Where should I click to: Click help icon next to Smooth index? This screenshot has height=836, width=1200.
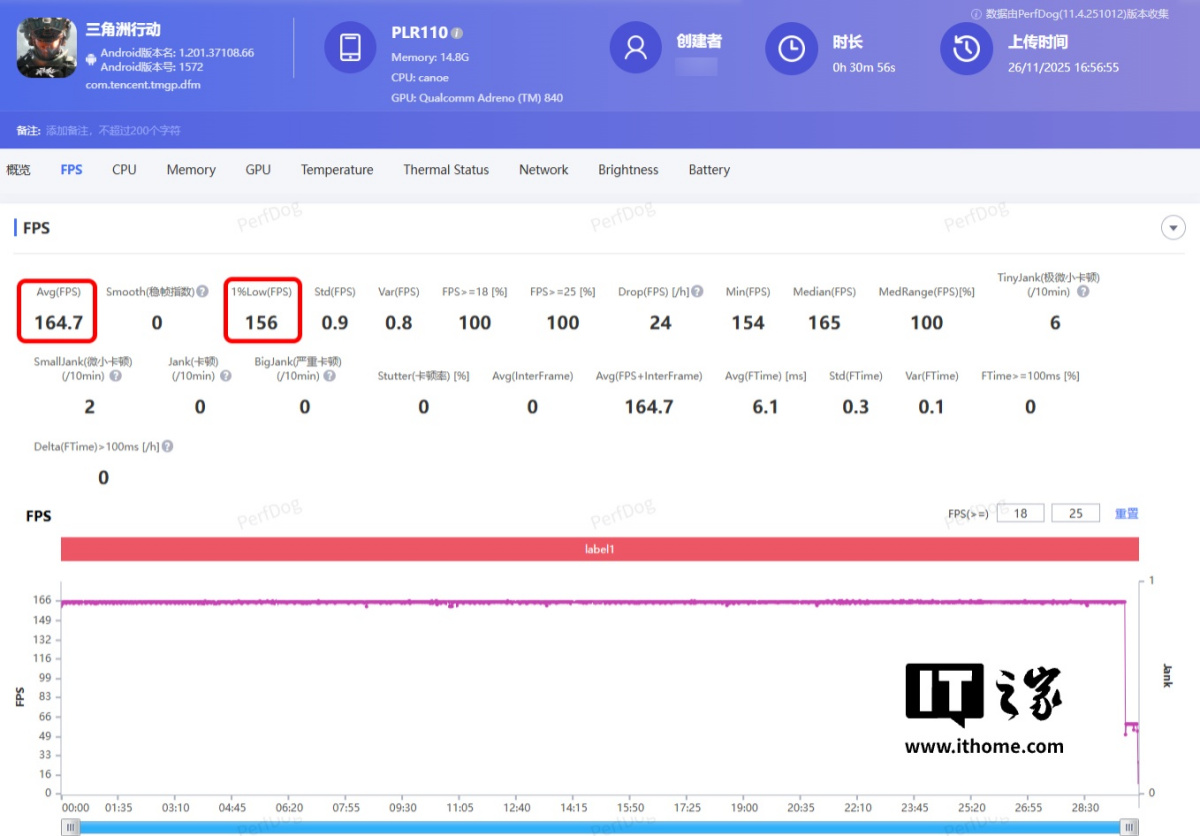pyautogui.click(x=203, y=292)
